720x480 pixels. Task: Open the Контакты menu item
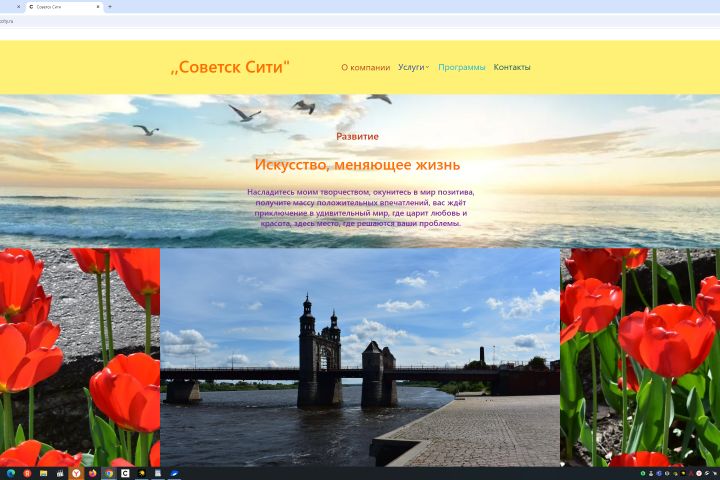(x=512, y=67)
